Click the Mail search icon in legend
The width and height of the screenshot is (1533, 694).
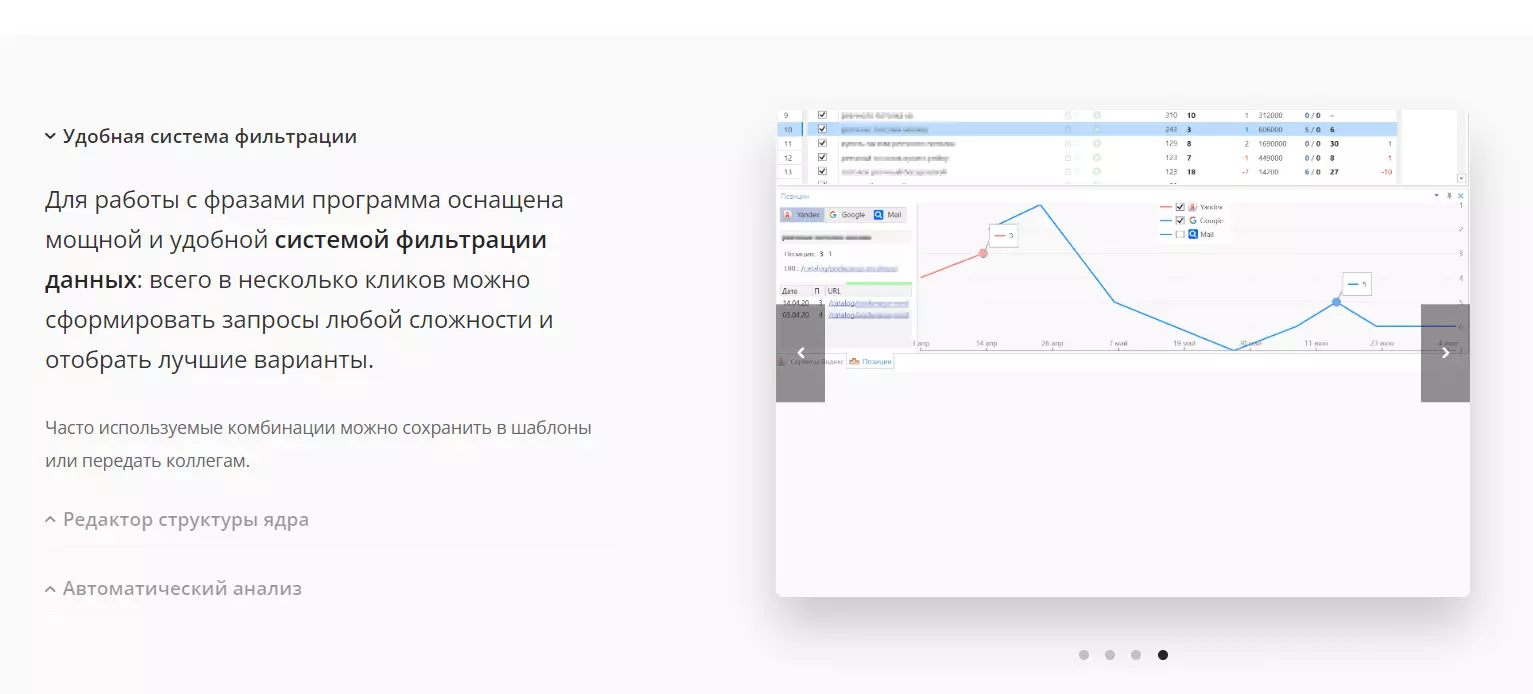tap(1192, 234)
